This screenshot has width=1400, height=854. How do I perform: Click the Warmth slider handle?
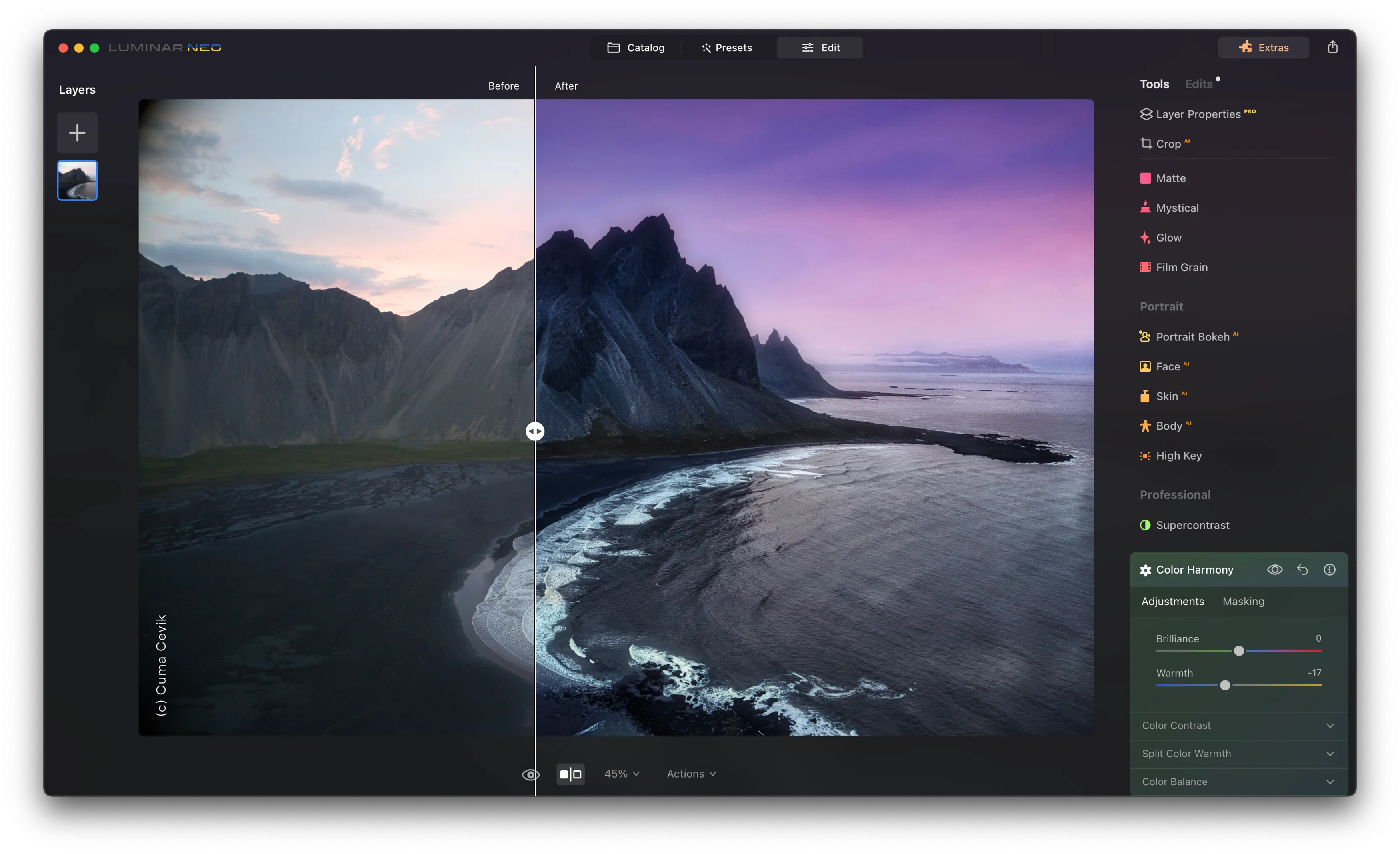1225,685
